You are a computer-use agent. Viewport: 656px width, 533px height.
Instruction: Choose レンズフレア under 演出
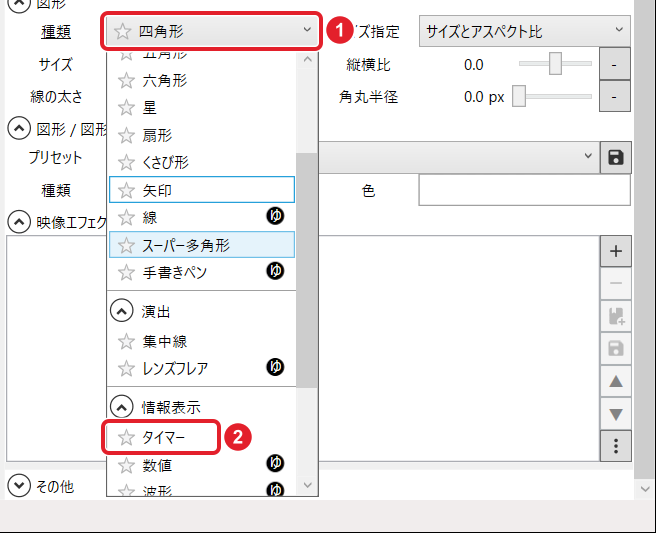[202, 369]
